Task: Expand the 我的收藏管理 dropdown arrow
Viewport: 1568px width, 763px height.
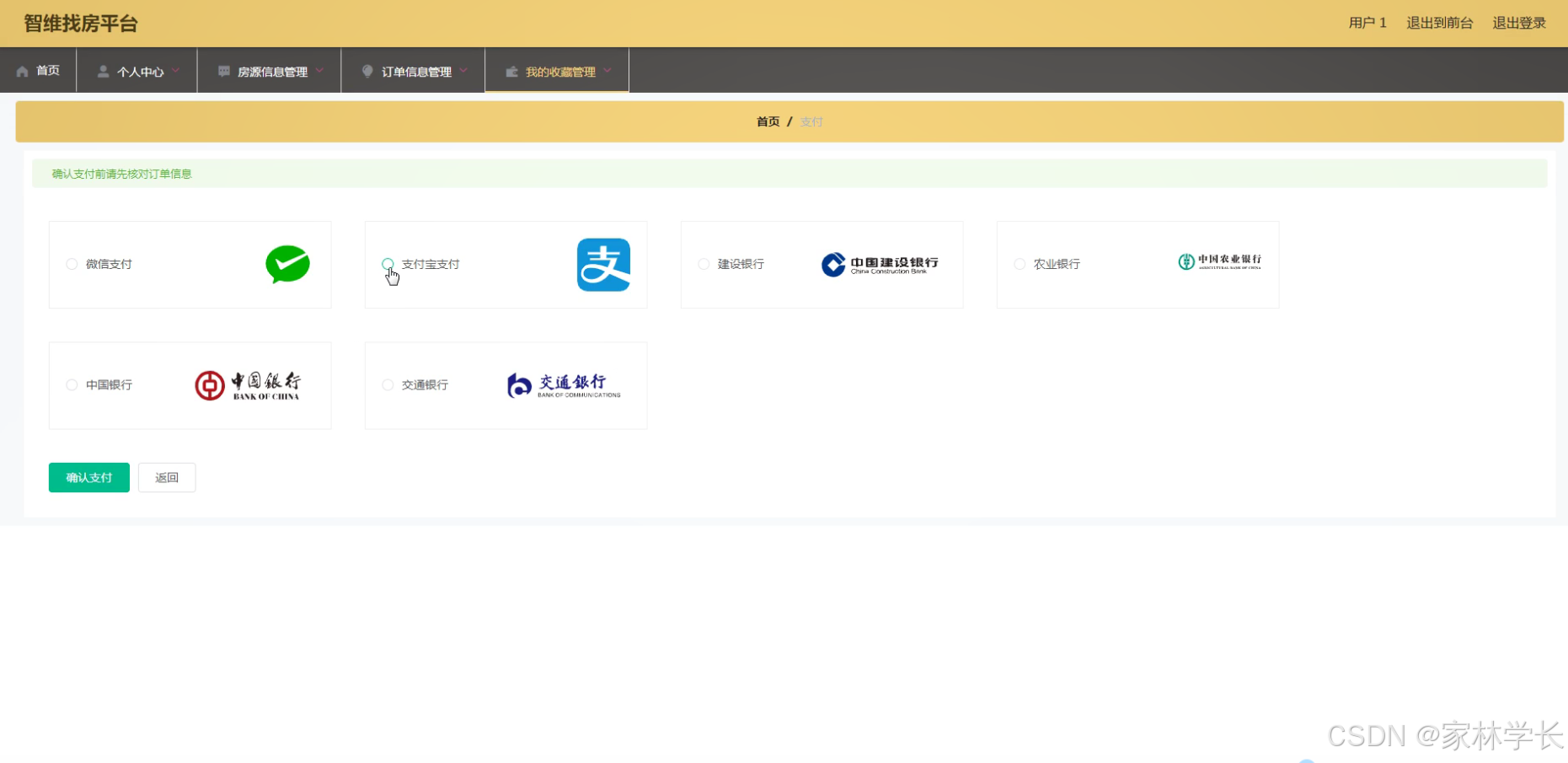Action: (x=607, y=71)
